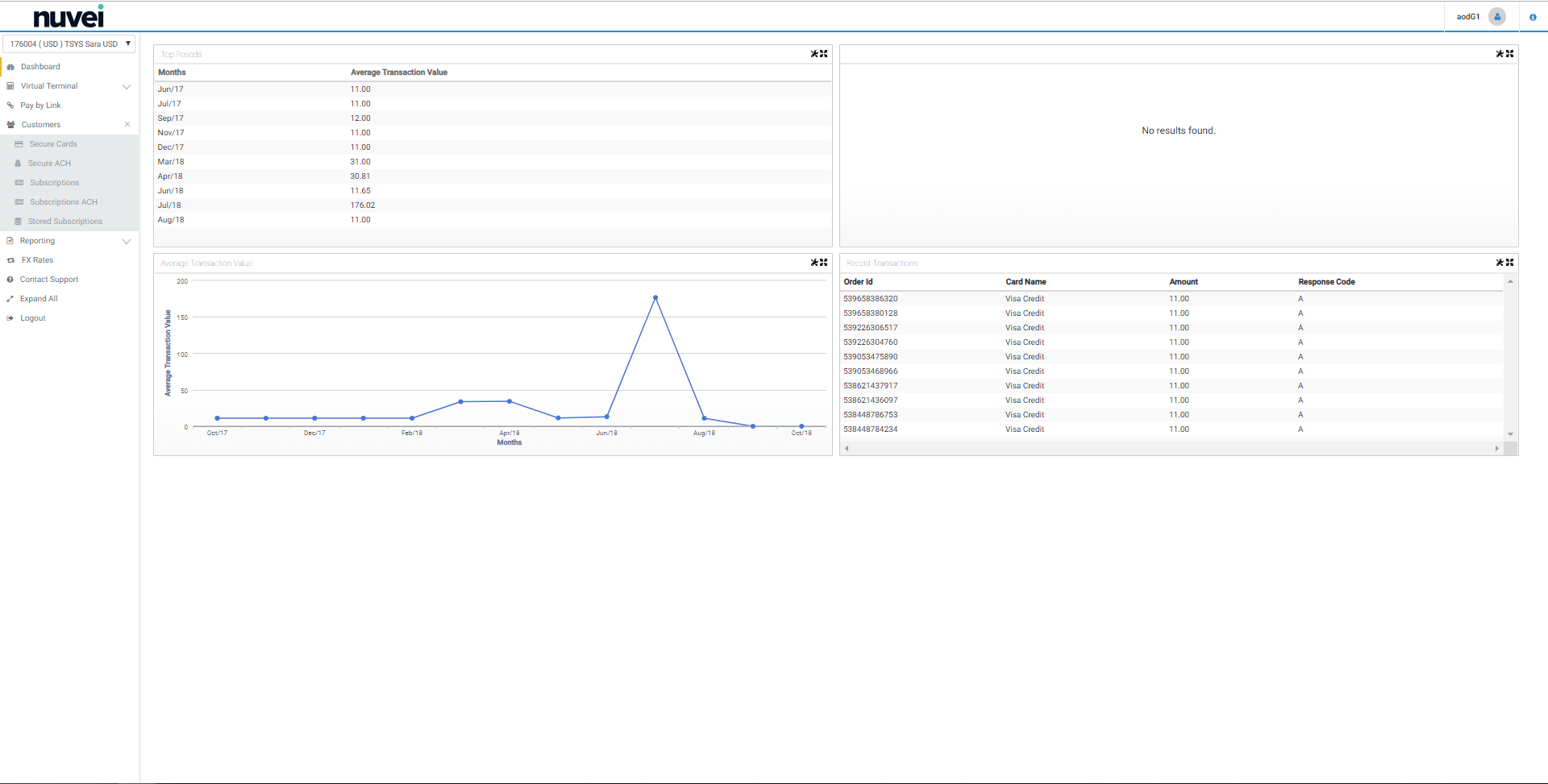The width and height of the screenshot is (1548, 784).
Task: Maximize the Top Periods panel
Action: (824, 54)
